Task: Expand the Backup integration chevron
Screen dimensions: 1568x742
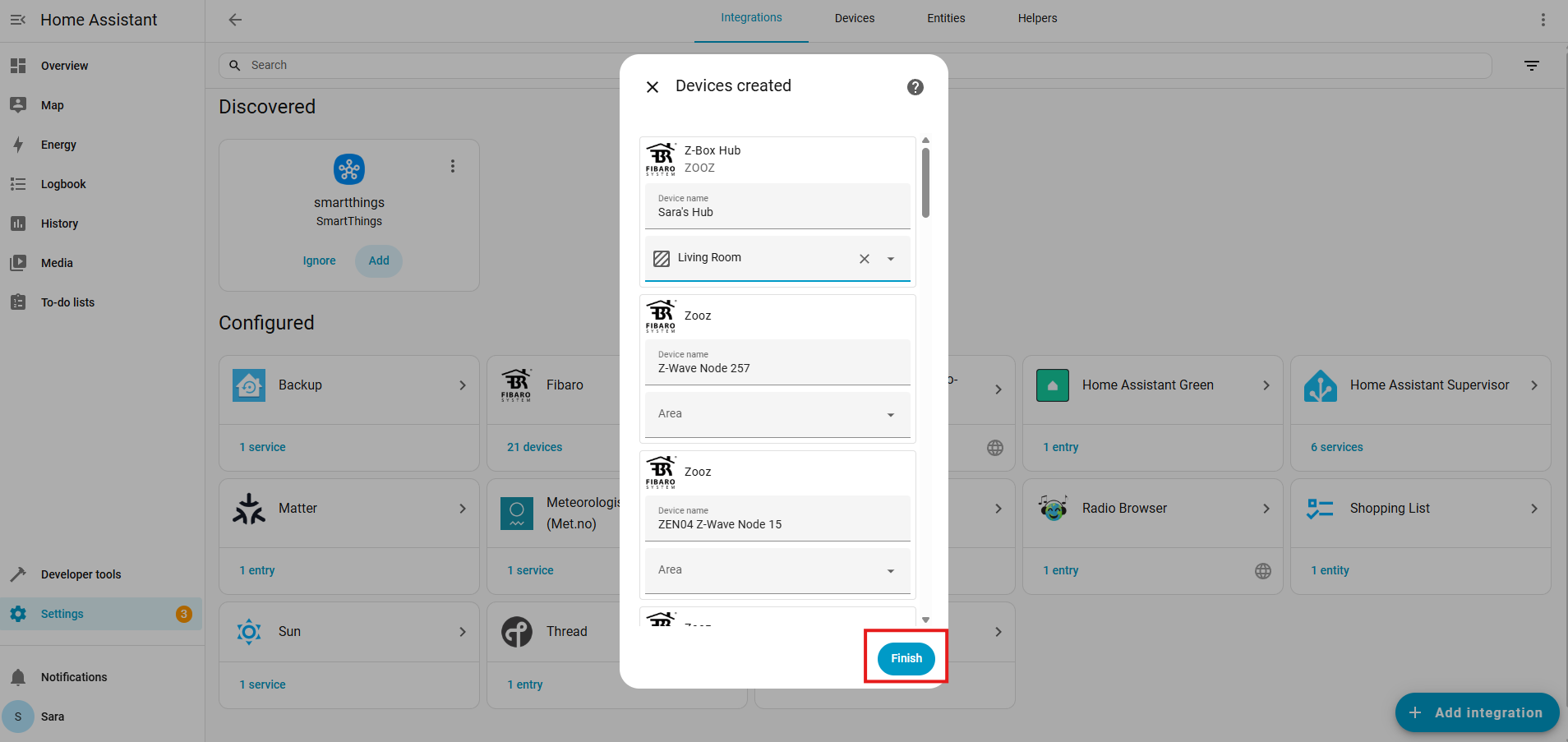Action: pos(463,385)
